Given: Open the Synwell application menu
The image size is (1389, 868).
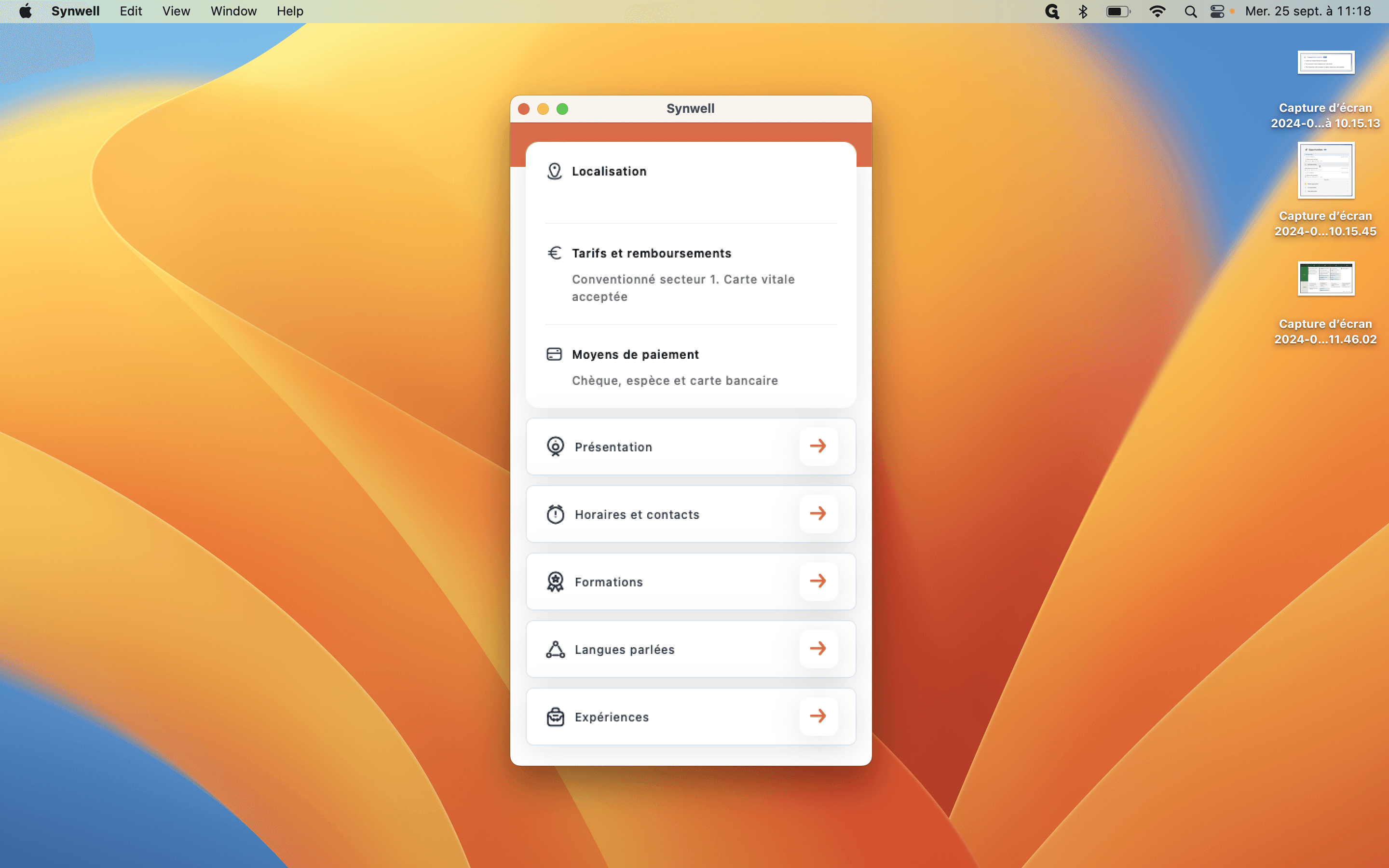Looking at the screenshot, I should click(x=75, y=11).
